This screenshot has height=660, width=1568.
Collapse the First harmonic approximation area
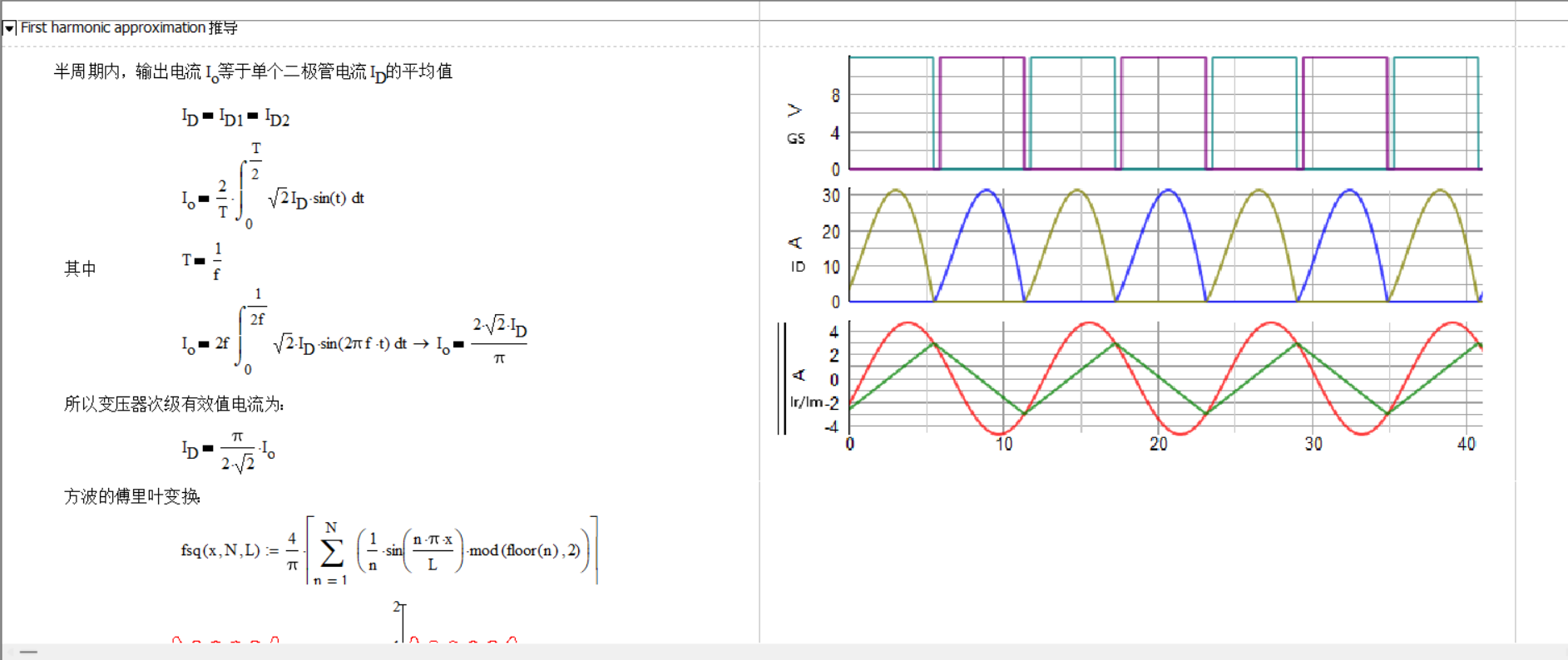tap(9, 28)
